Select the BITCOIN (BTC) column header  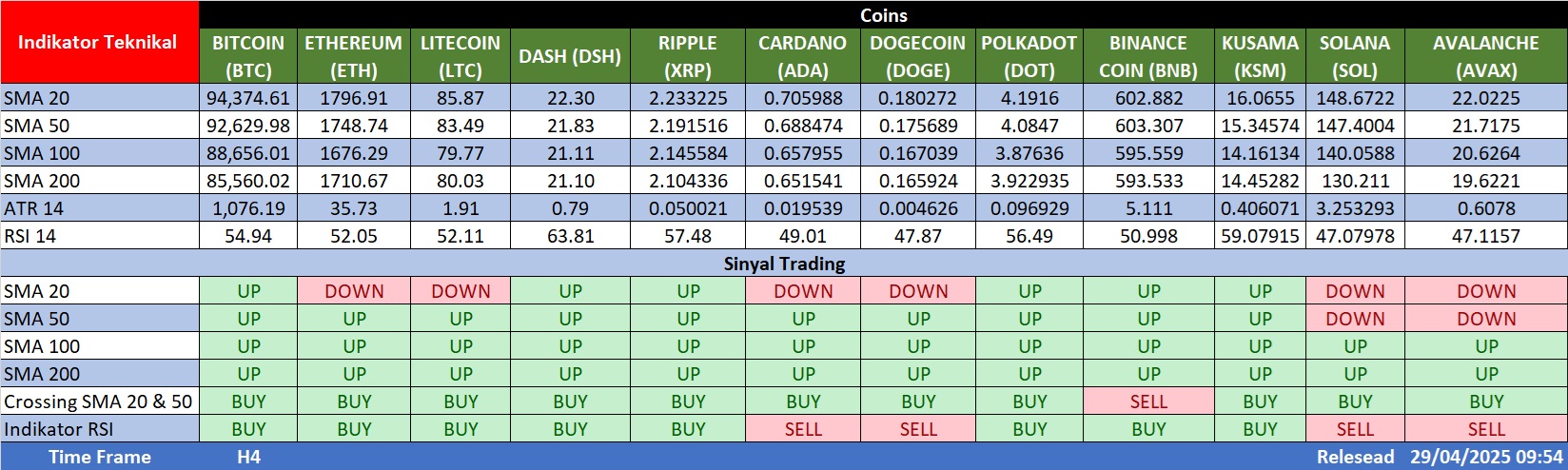[248, 56]
